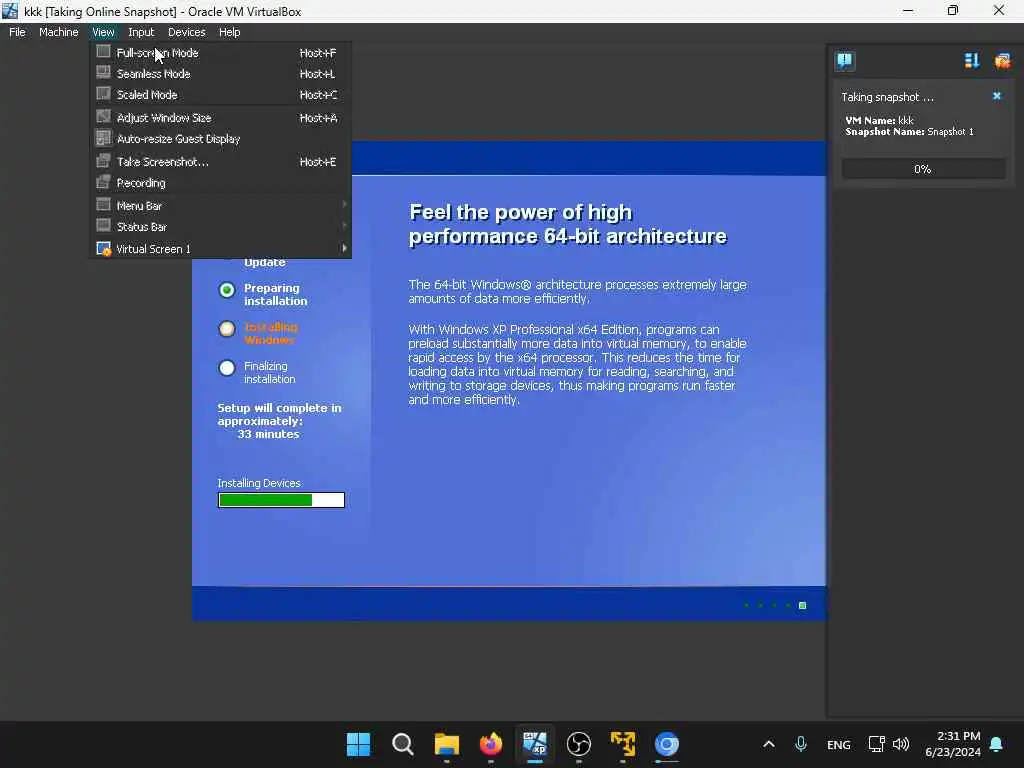Click the 64-bit architecture heading in guest
Viewport: 1024px width, 768px height.
click(x=568, y=224)
